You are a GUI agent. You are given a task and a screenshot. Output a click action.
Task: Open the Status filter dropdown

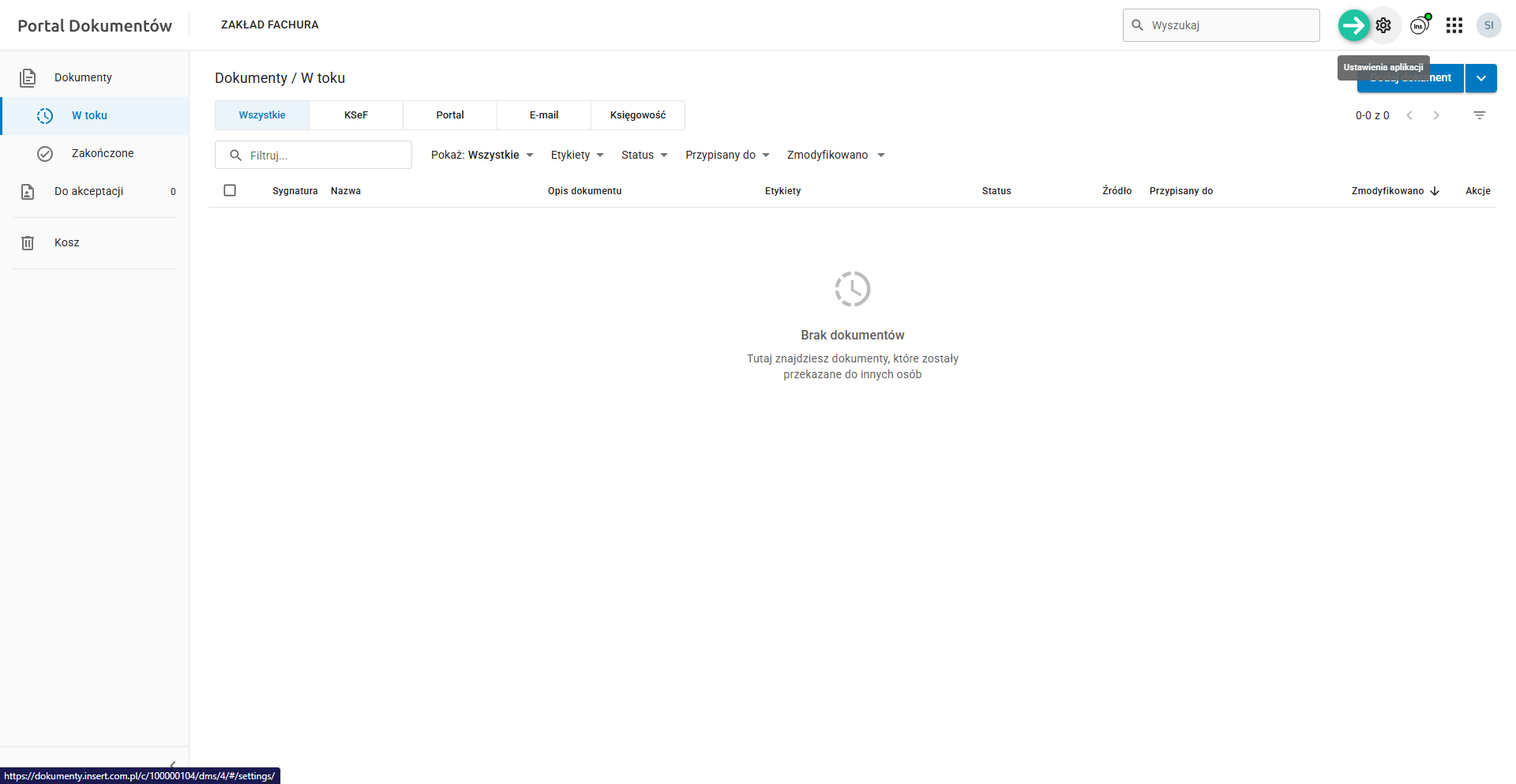[644, 155]
